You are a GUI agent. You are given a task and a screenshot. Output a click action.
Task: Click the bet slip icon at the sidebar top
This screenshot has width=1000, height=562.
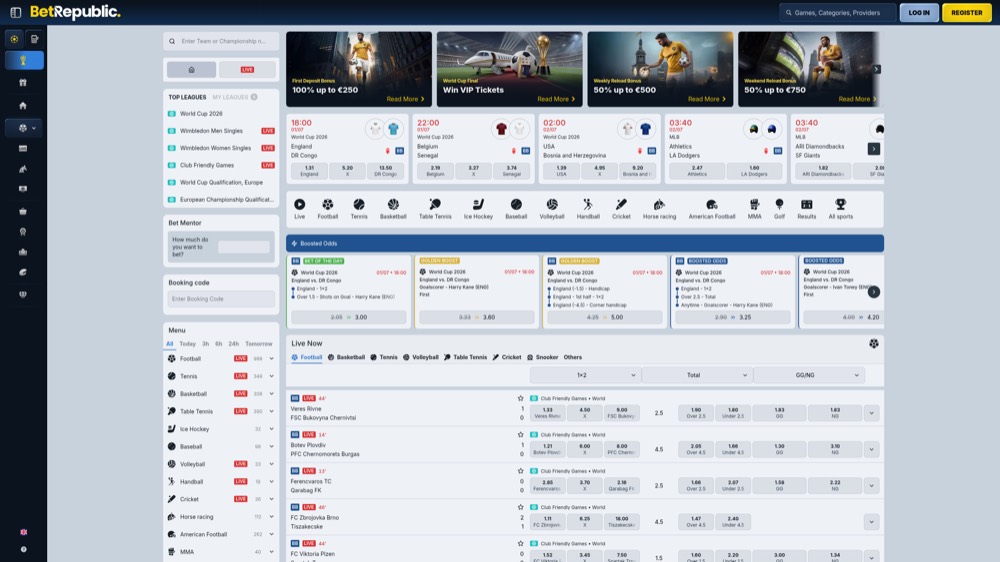click(x=34, y=39)
